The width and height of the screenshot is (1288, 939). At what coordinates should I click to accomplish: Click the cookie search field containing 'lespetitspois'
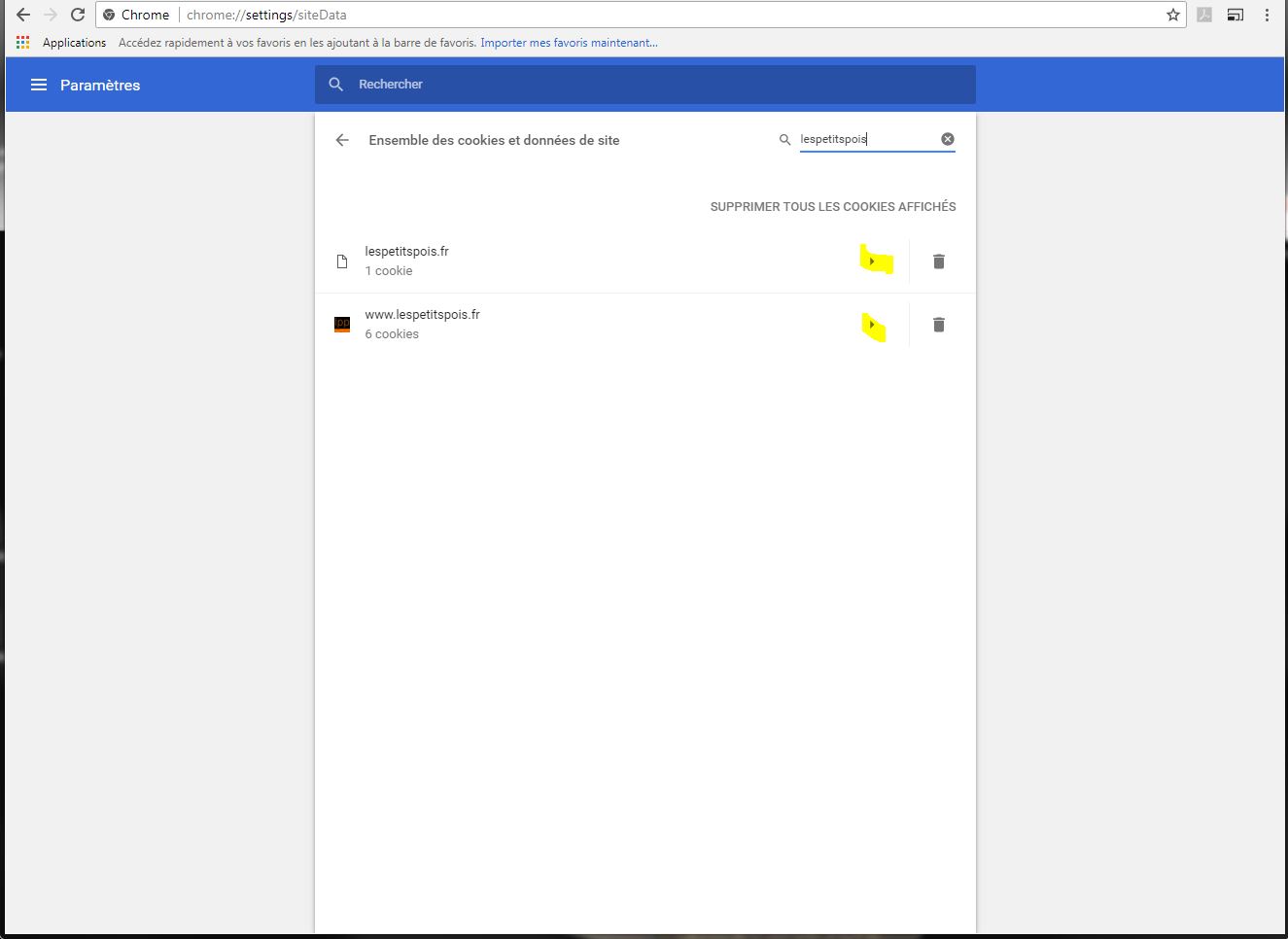click(865, 139)
